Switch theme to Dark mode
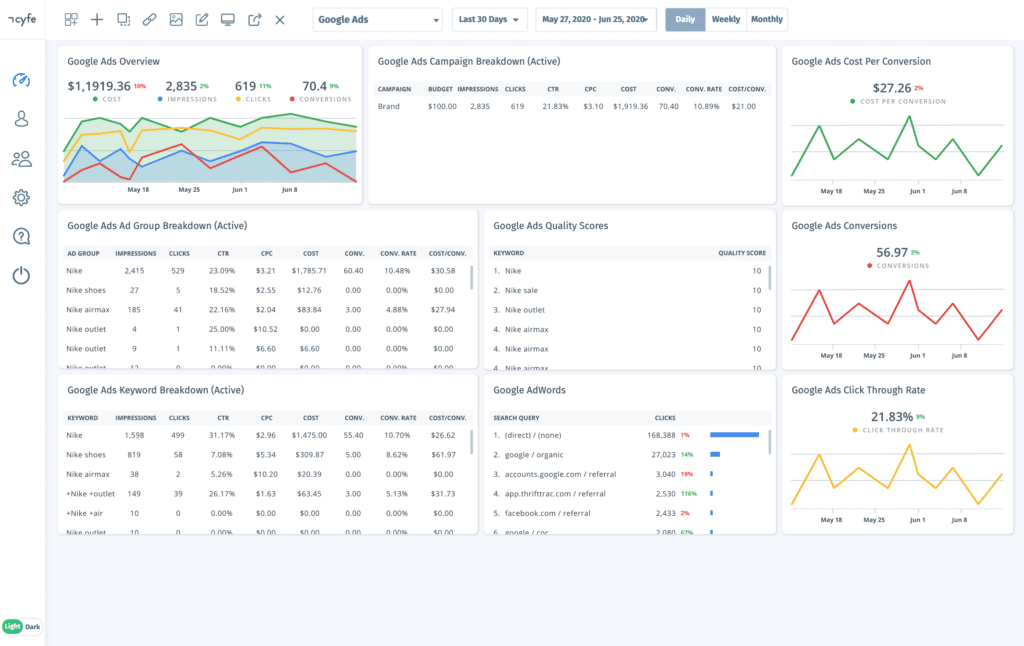 click(x=33, y=626)
